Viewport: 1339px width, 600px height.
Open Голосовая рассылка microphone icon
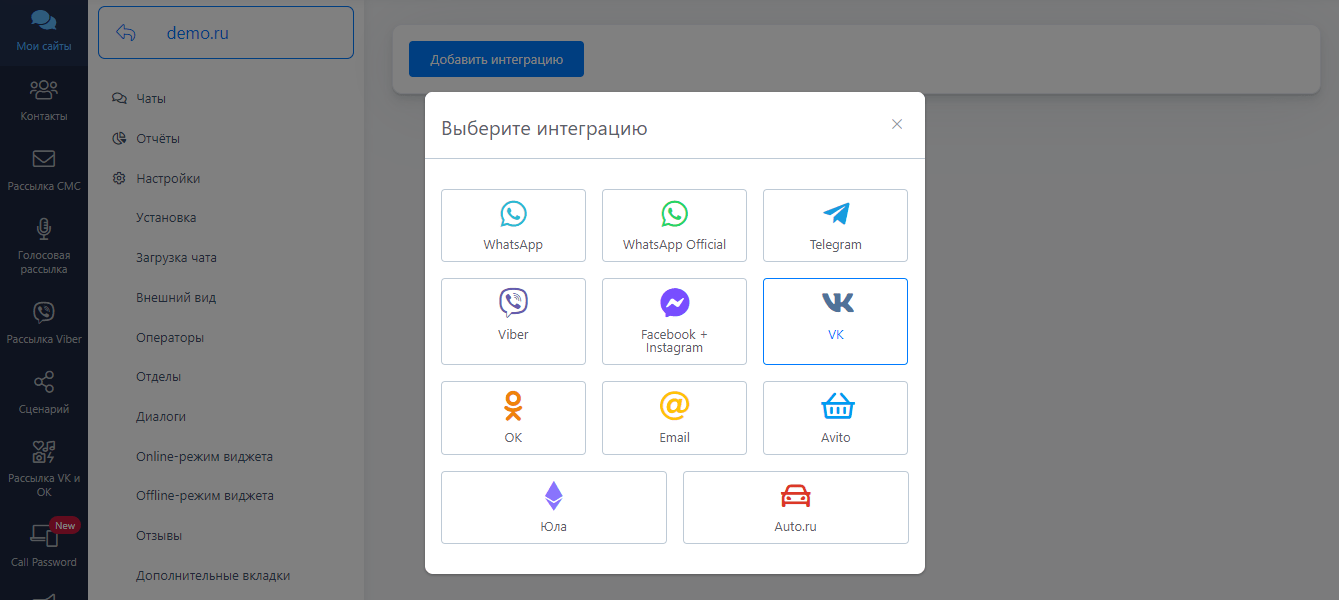pos(44,229)
